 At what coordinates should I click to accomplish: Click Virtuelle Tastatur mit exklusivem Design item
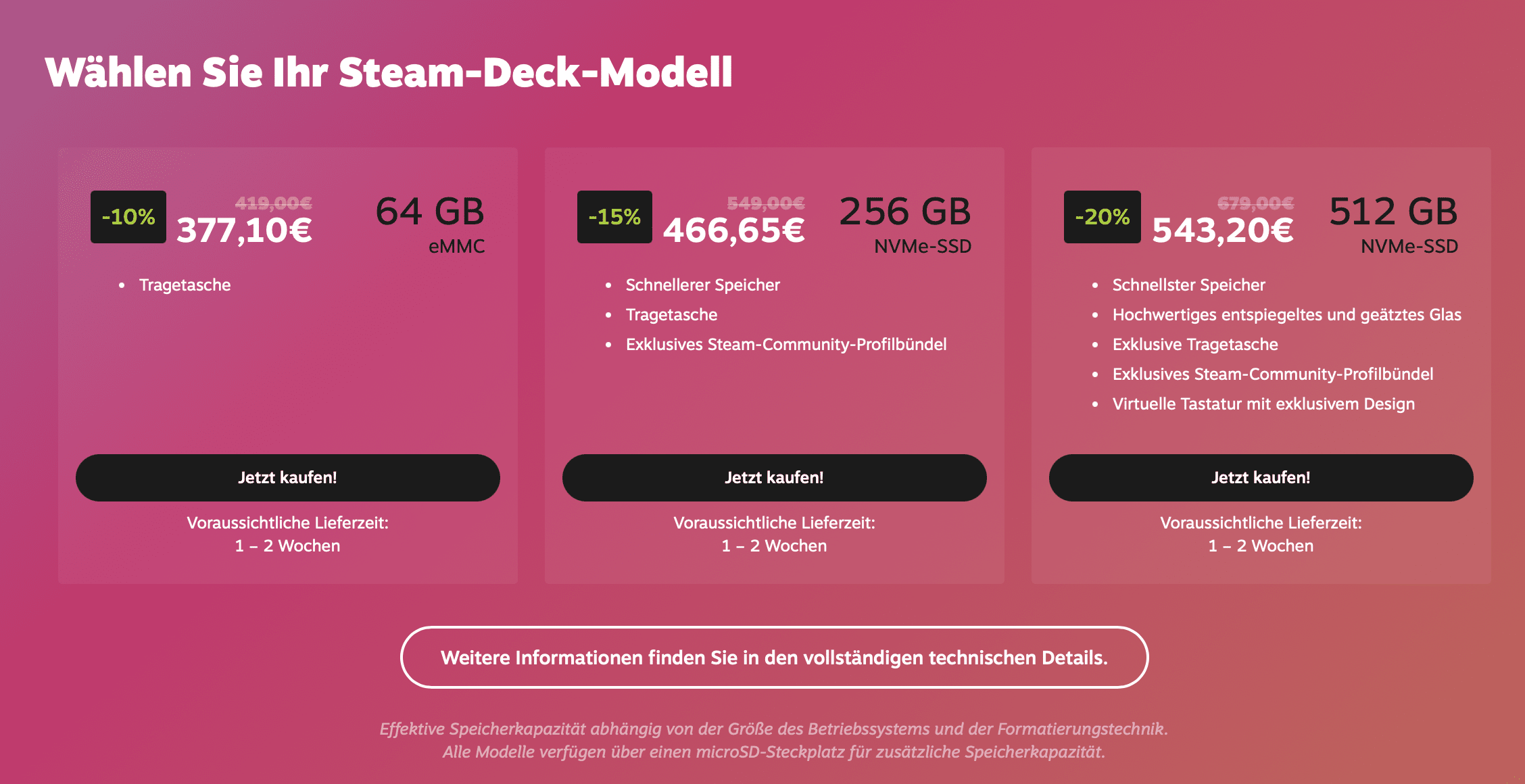pos(1263,404)
